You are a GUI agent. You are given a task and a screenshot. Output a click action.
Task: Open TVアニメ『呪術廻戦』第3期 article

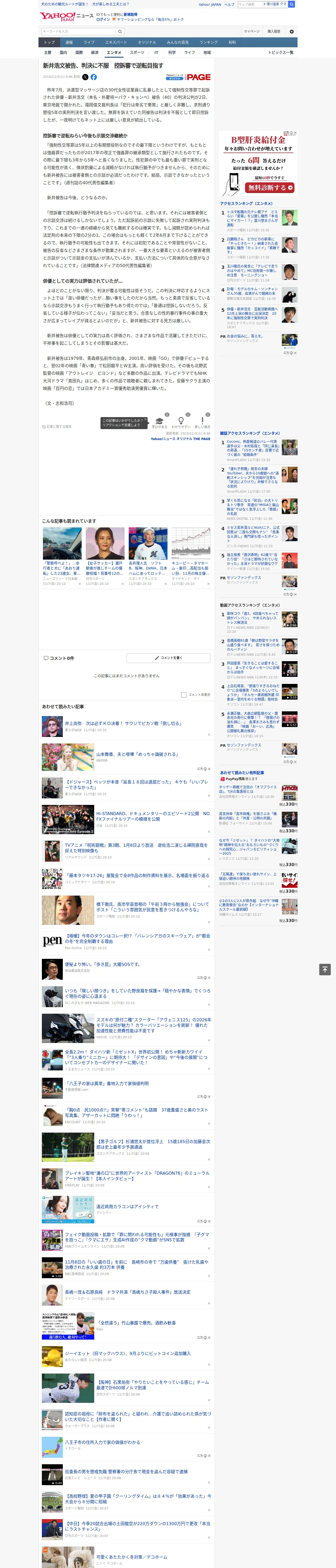(x=137, y=848)
